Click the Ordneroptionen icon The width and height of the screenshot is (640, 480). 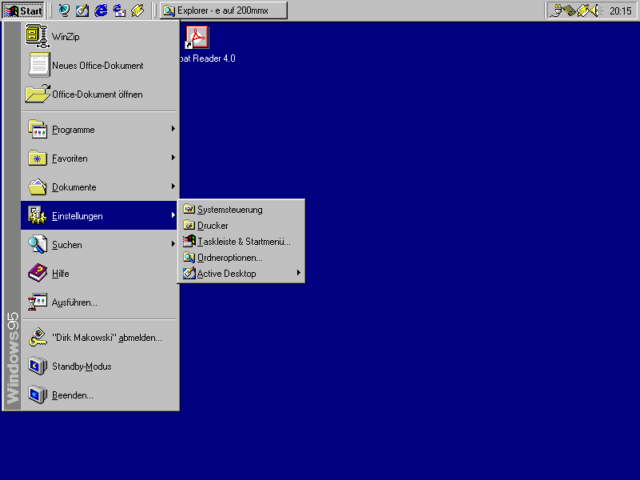click(189, 257)
